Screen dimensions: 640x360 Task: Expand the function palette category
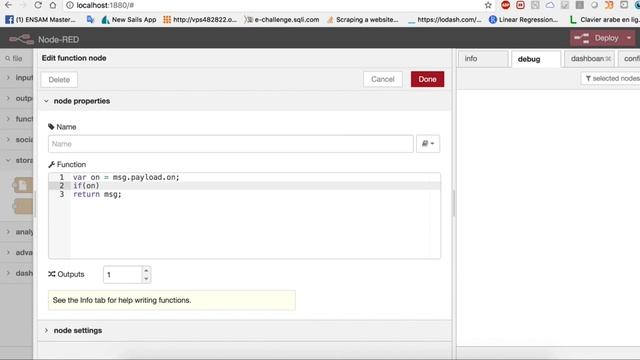(17, 119)
